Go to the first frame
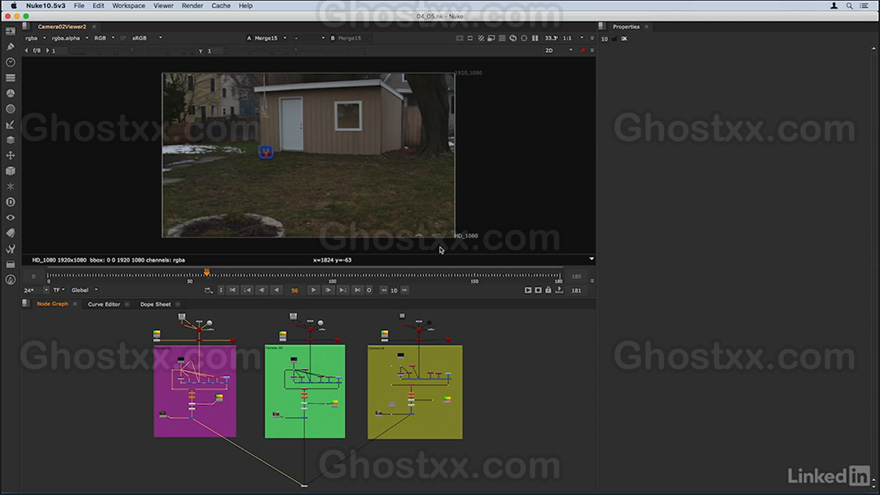 [x=232, y=290]
